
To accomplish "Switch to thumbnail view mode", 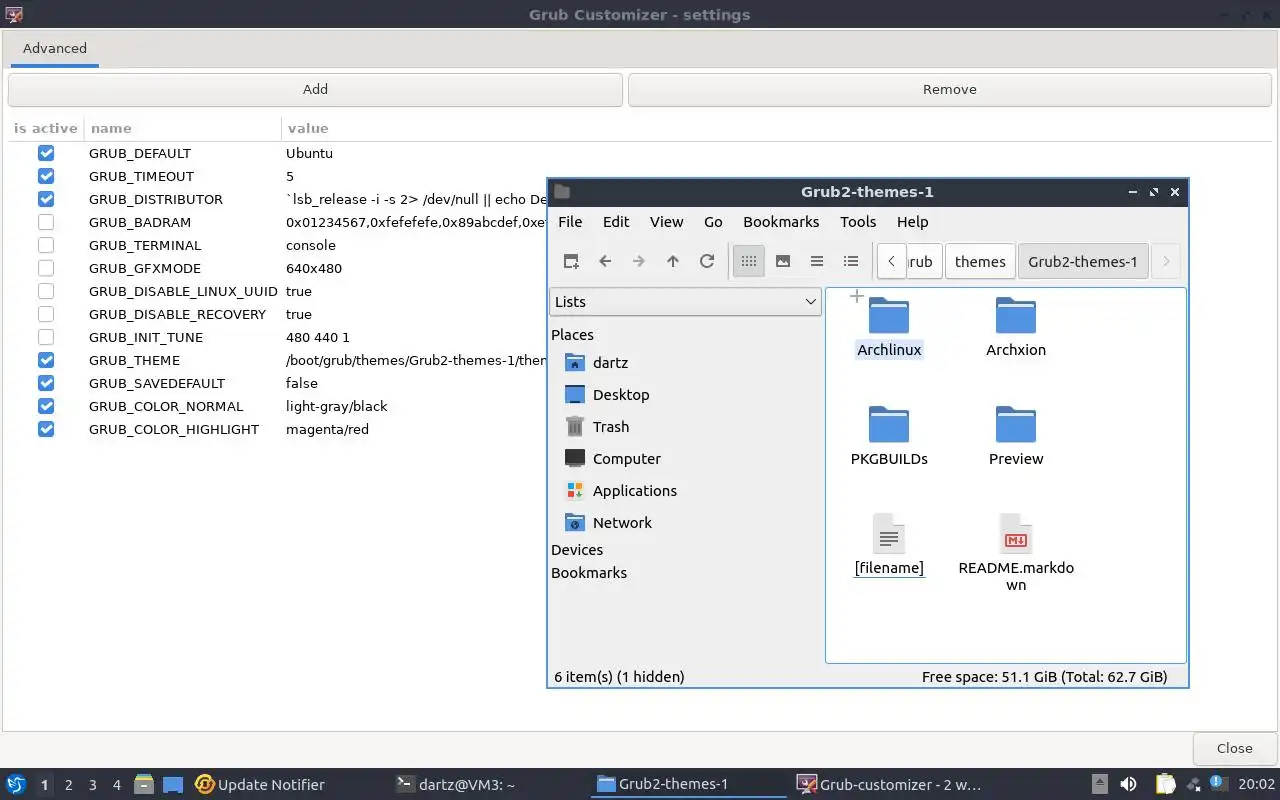I will tap(783, 261).
